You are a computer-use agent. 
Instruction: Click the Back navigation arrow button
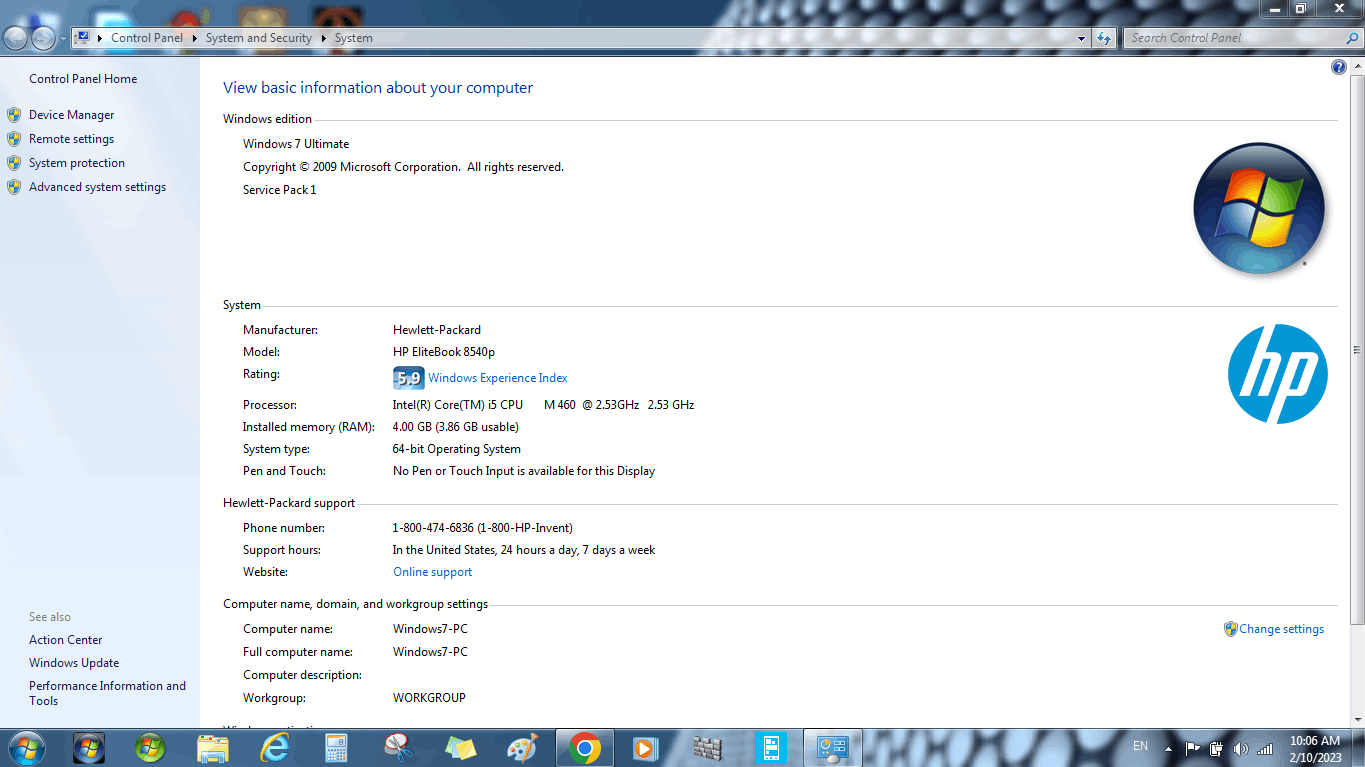16,38
